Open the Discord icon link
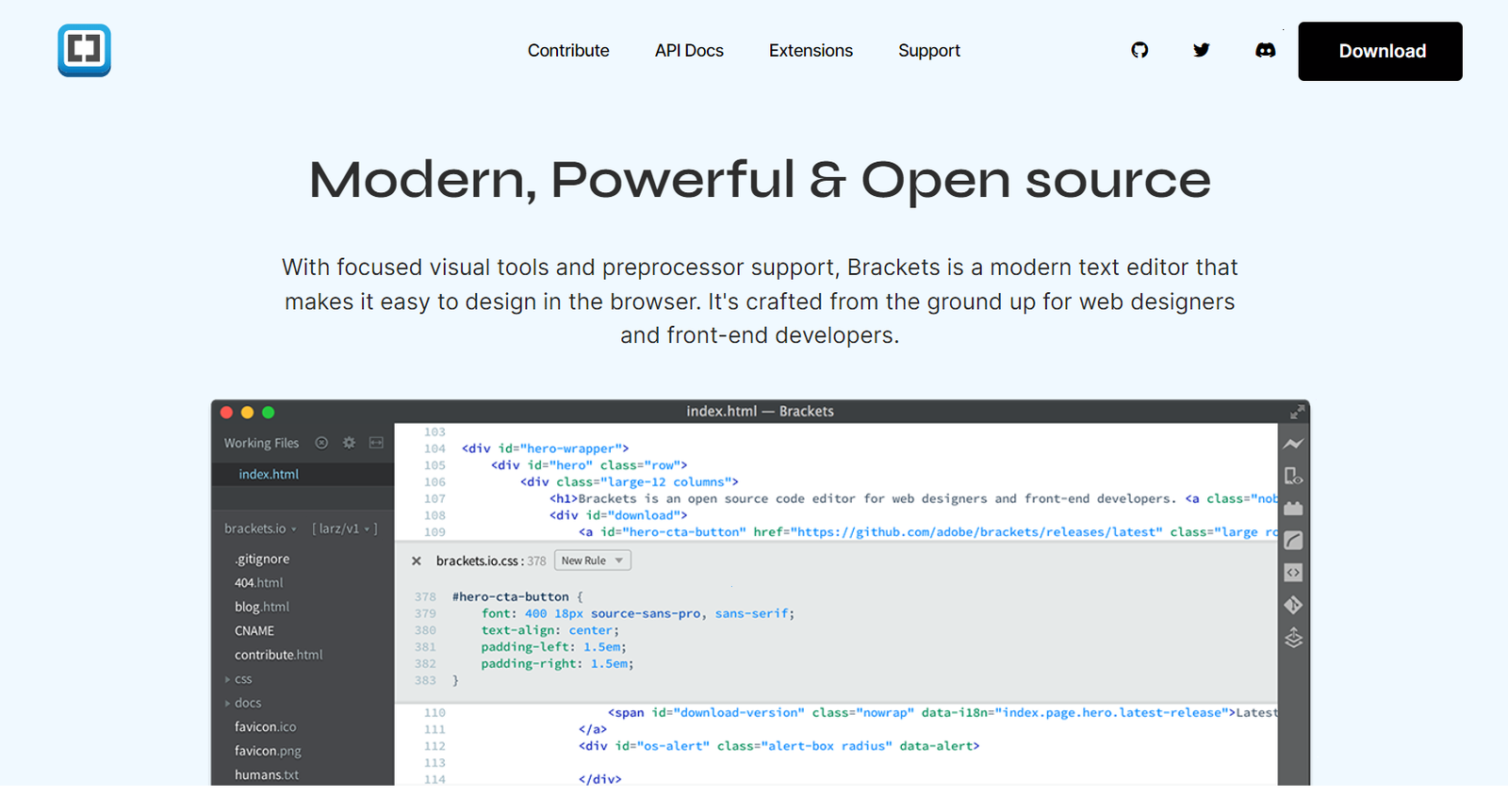The image size is (1508, 812). point(1265,50)
